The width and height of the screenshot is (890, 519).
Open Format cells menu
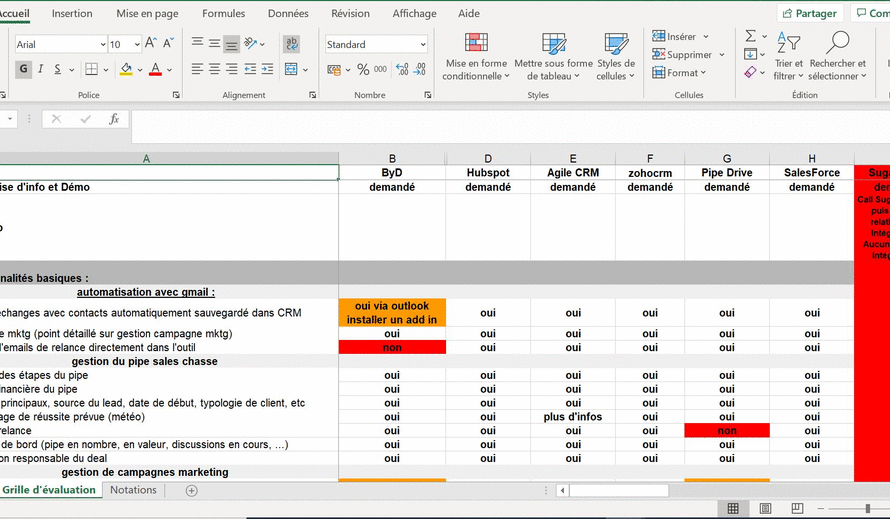point(679,73)
